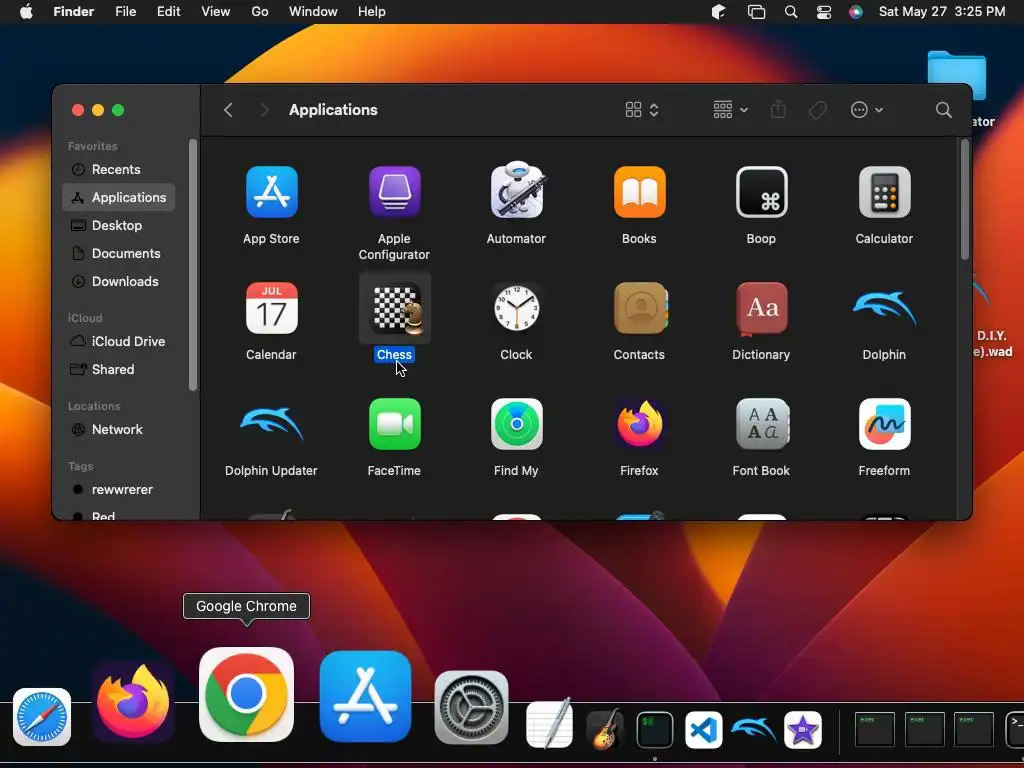This screenshot has width=1024, height=768.
Task: Launch App Store from the Dock
Action: click(x=366, y=696)
